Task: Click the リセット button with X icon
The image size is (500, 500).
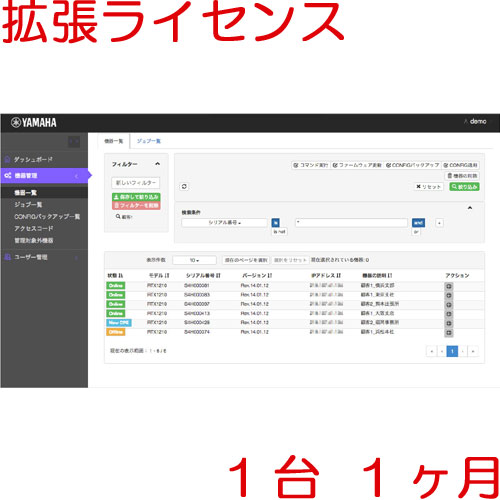Action: click(429, 187)
